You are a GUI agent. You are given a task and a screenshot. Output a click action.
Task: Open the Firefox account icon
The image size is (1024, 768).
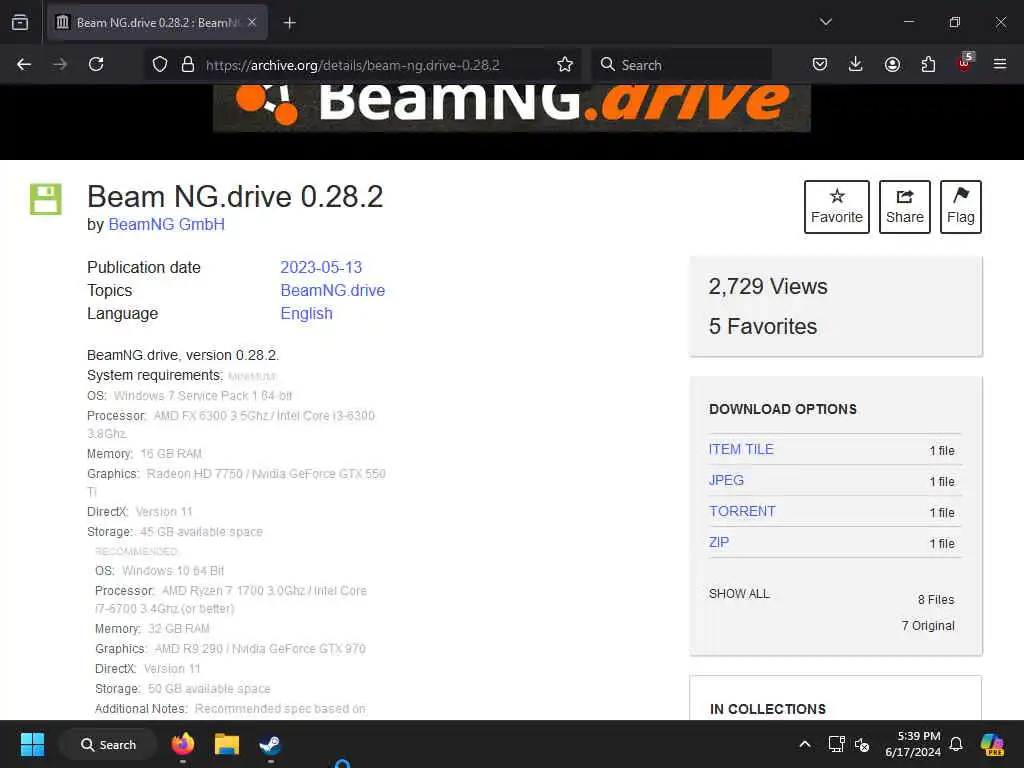coord(892,65)
